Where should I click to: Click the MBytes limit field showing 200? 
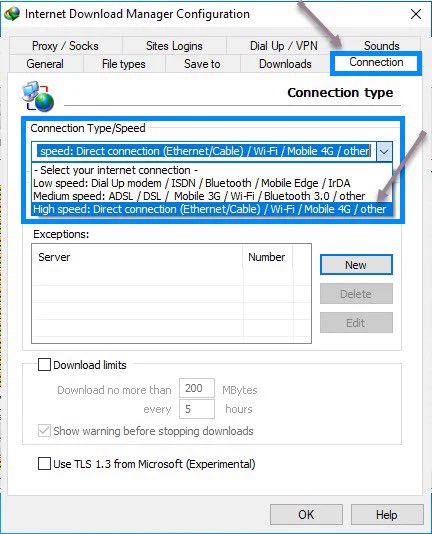(x=197, y=388)
